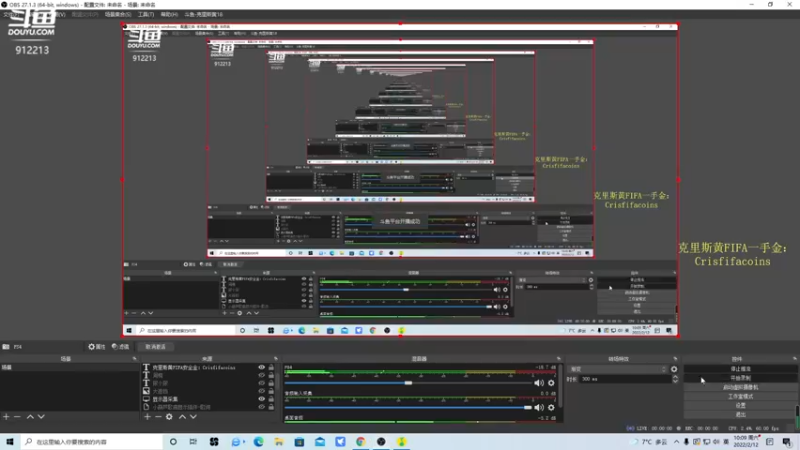
Task: Pop out the Audio Mixer dock
Action: (559, 359)
